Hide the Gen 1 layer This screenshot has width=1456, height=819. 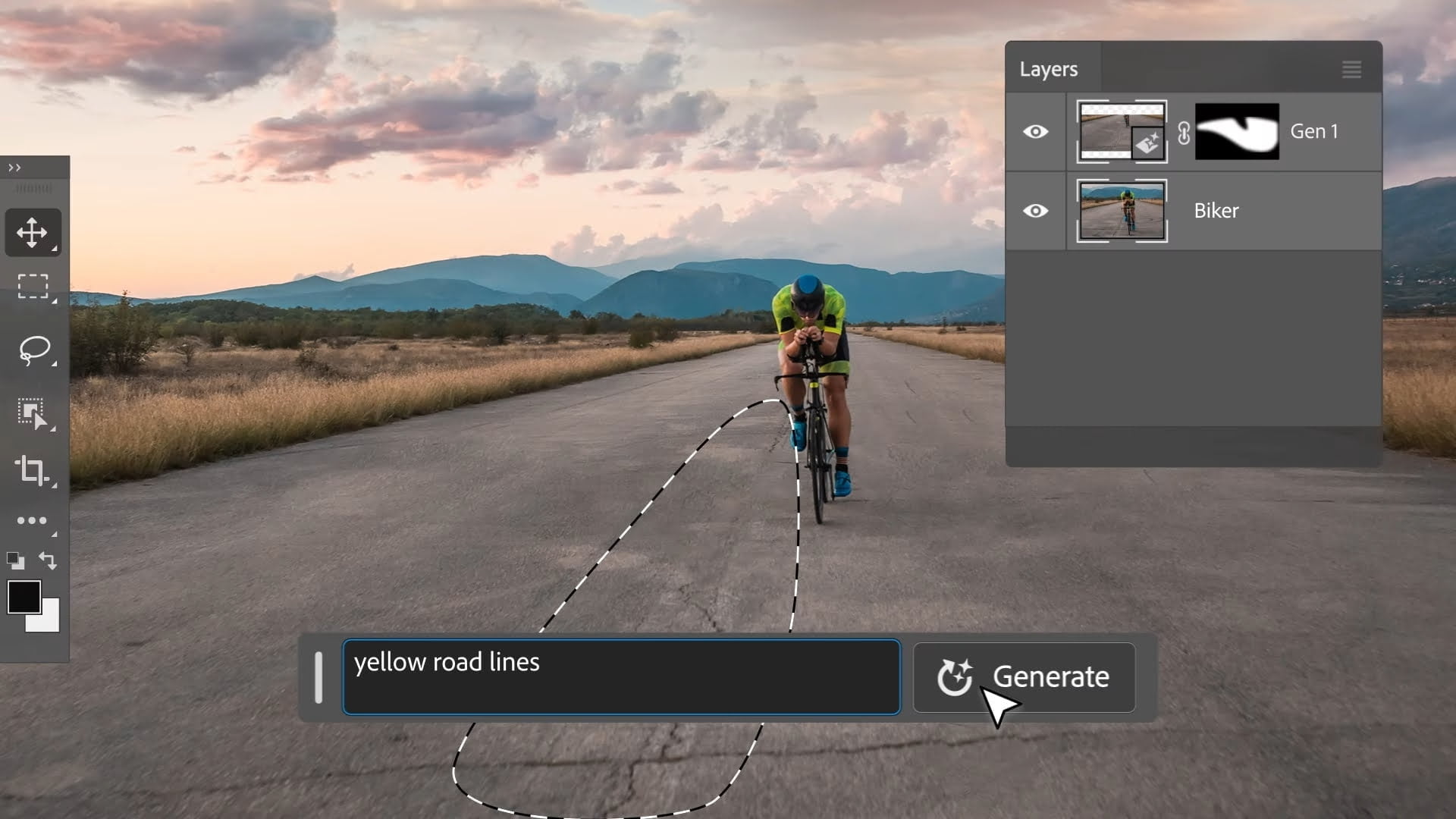pyautogui.click(x=1035, y=132)
